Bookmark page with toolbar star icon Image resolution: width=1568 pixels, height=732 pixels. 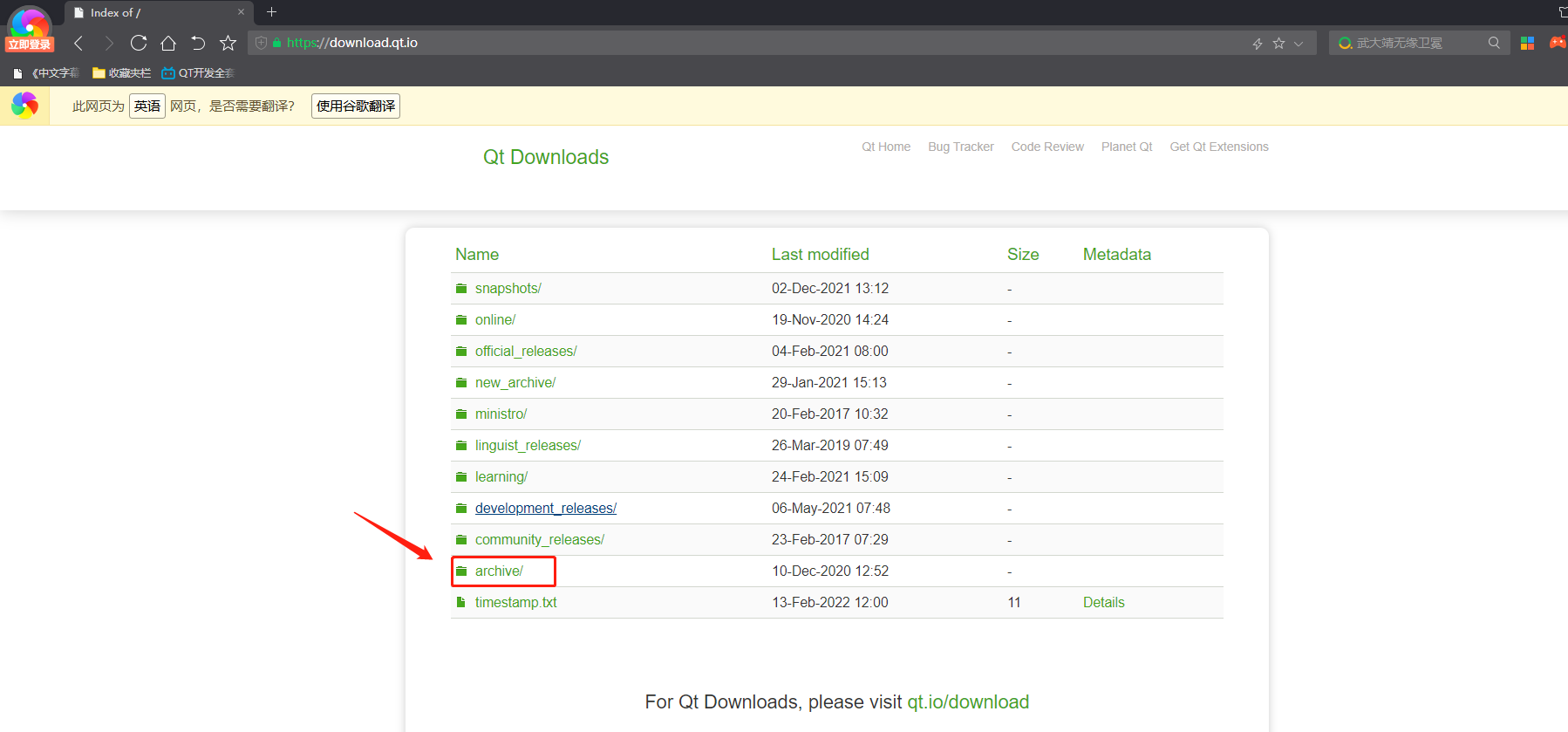[x=228, y=43]
